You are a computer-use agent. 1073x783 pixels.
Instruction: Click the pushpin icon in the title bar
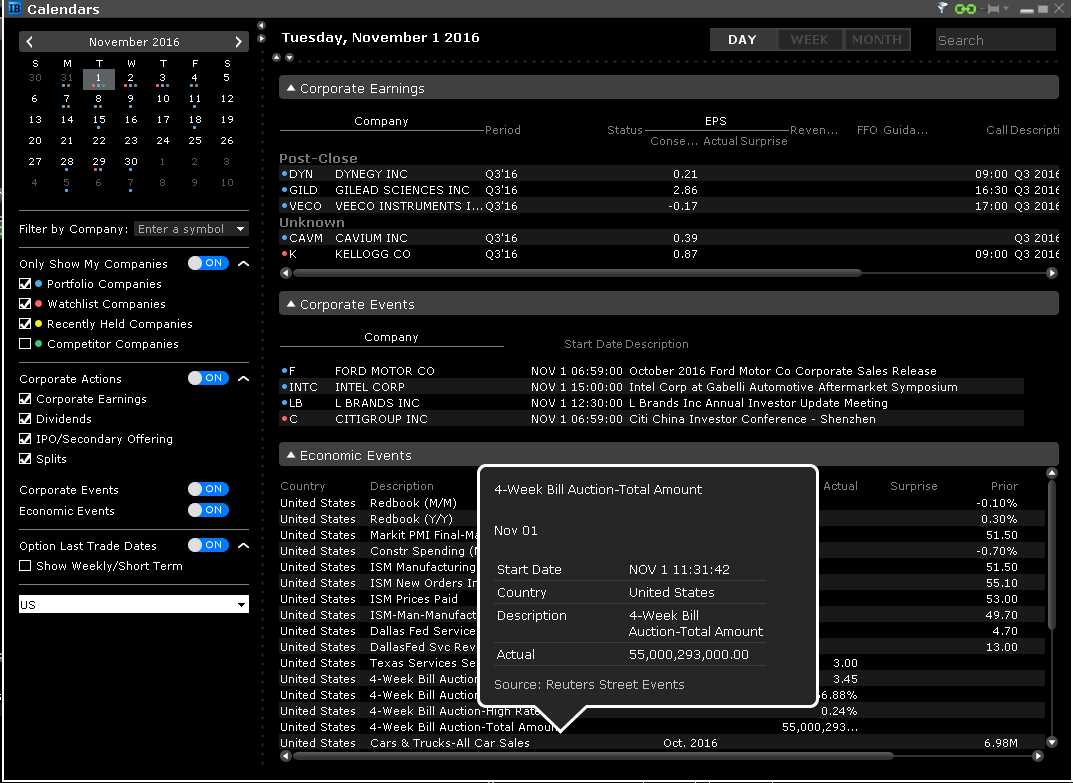992,9
